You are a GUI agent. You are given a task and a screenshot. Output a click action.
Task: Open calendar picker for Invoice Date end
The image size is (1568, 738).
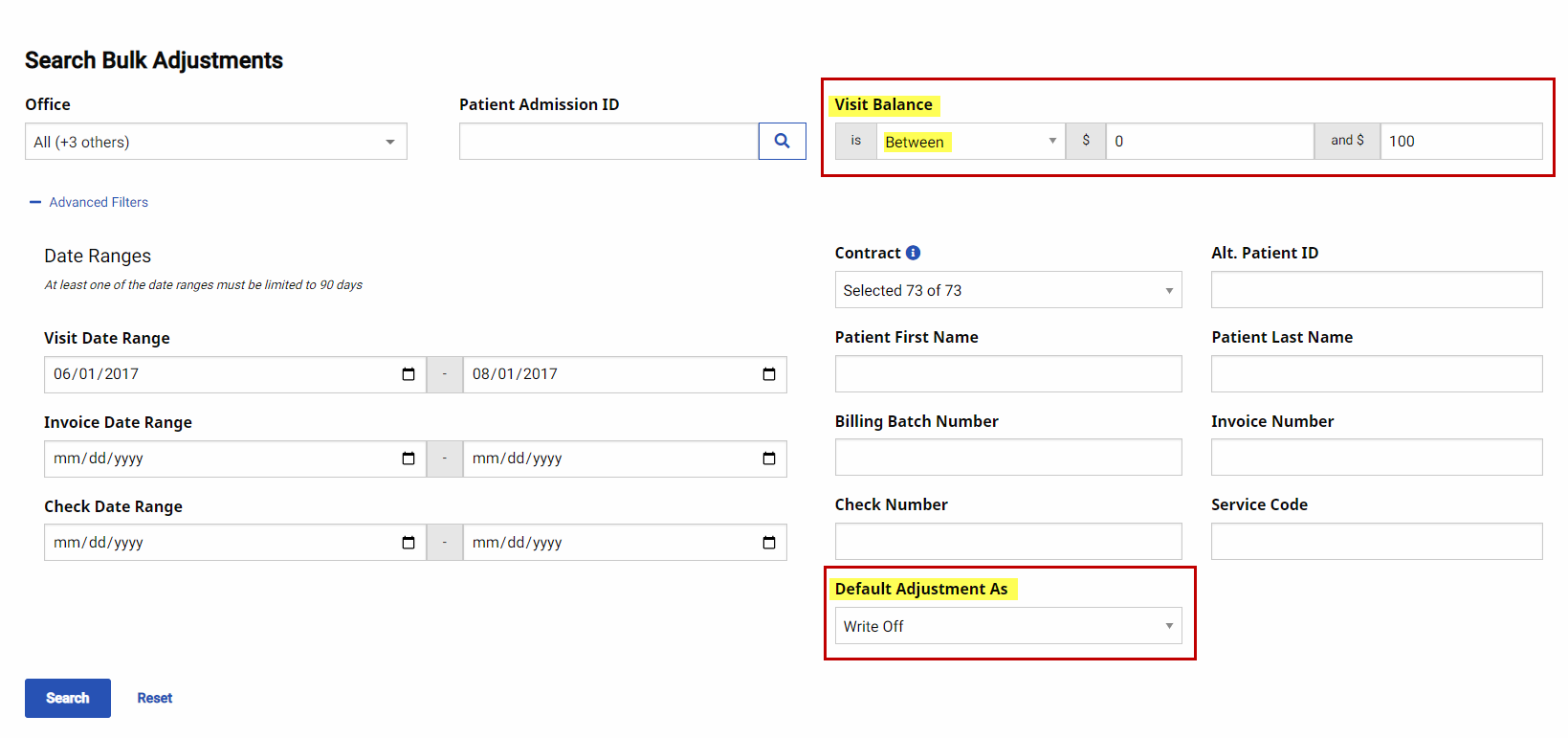pyautogui.click(x=768, y=458)
